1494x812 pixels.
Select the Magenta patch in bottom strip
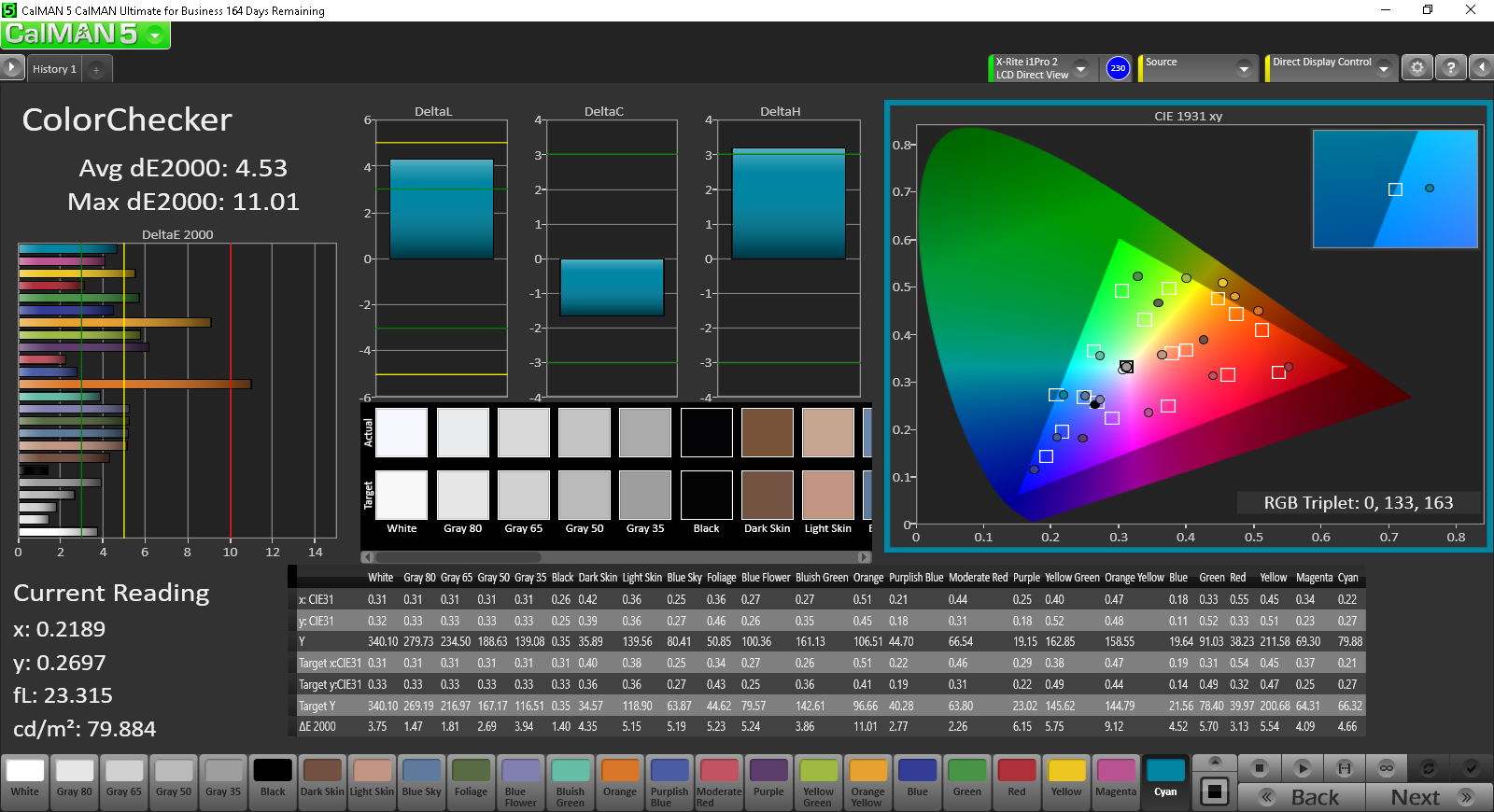[1116, 781]
